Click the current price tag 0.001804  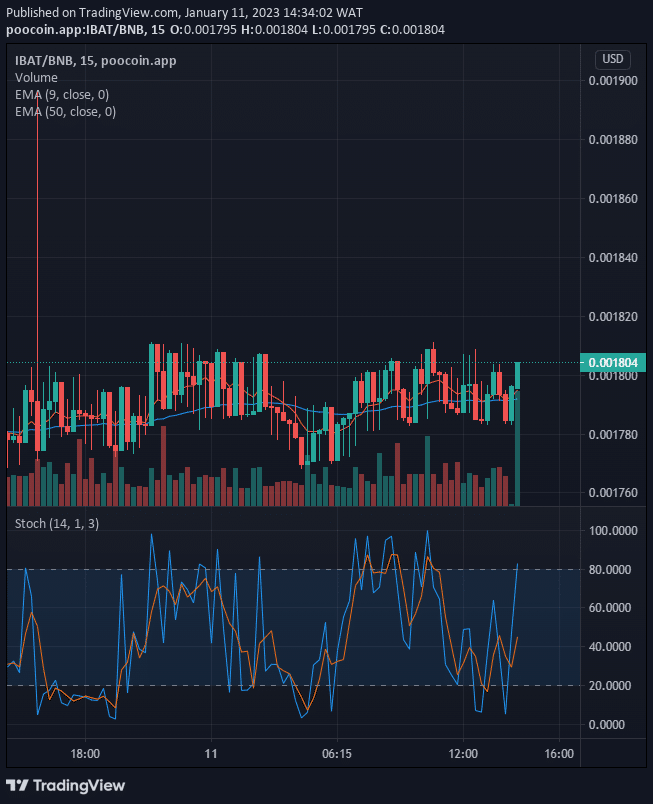click(613, 363)
